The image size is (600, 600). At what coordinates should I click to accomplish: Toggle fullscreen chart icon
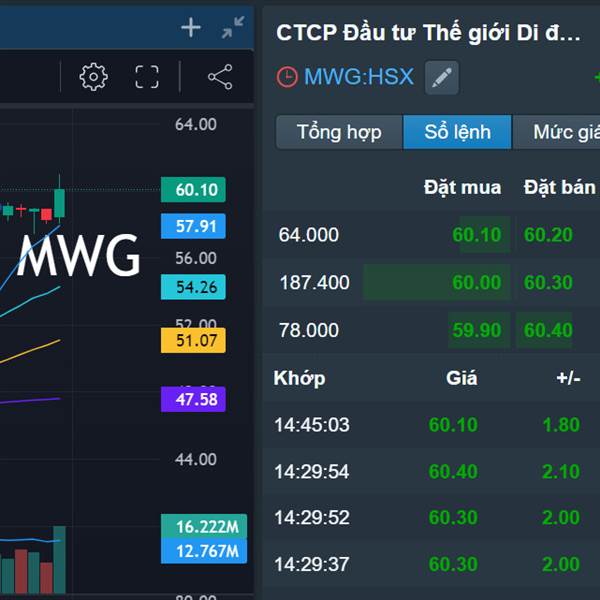[147, 77]
